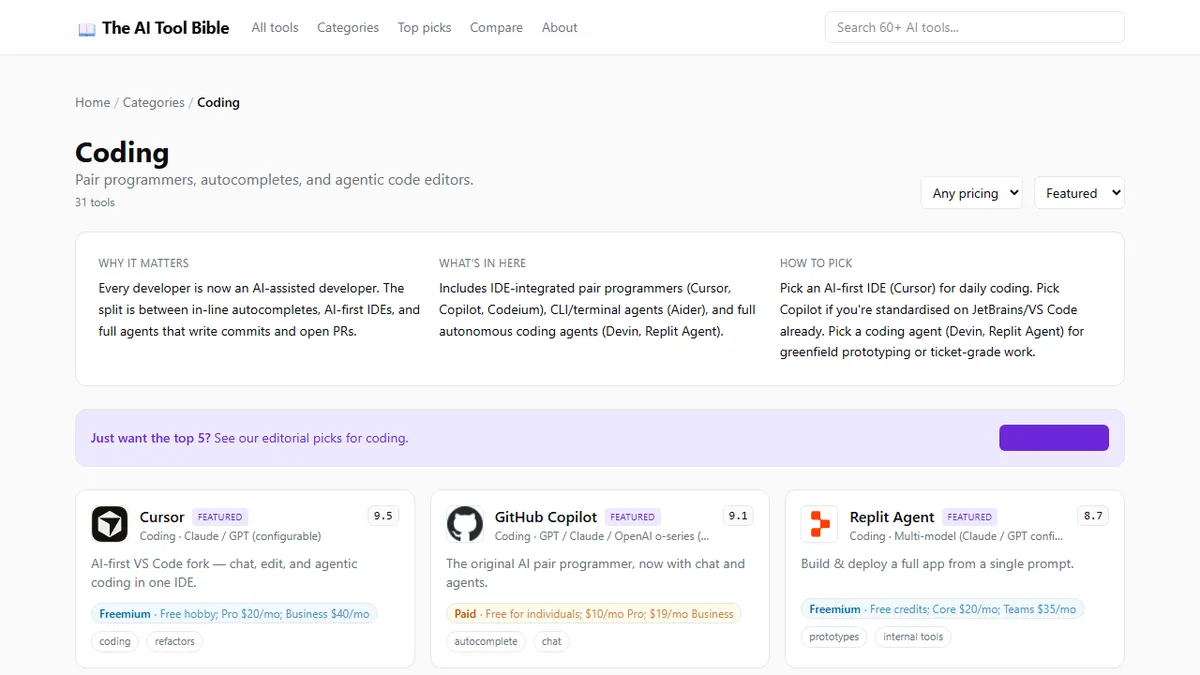Open the Cursor logo icon
This screenshot has width=1200, height=675.
click(x=110, y=524)
